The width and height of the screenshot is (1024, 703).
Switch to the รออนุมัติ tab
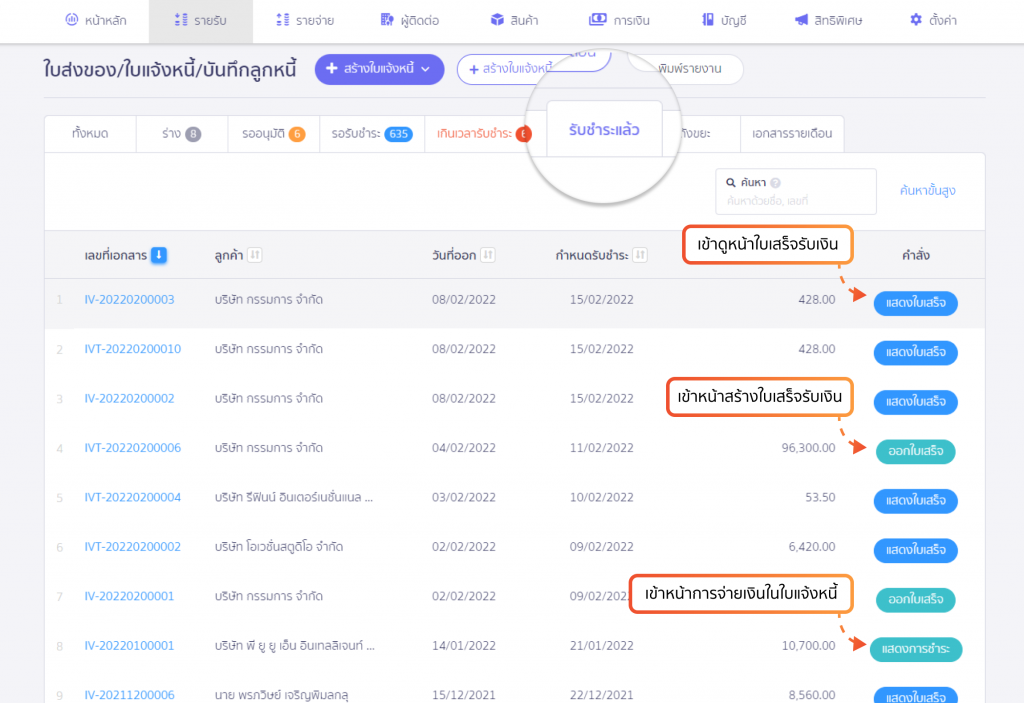tap(273, 134)
